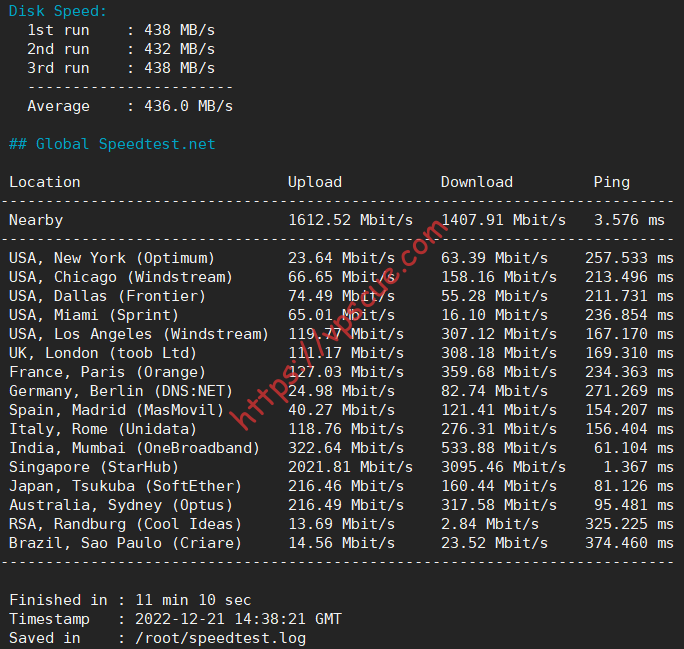Click Randburg download 2.84 Mbit/s
The height and width of the screenshot is (649, 684).
(490, 524)
